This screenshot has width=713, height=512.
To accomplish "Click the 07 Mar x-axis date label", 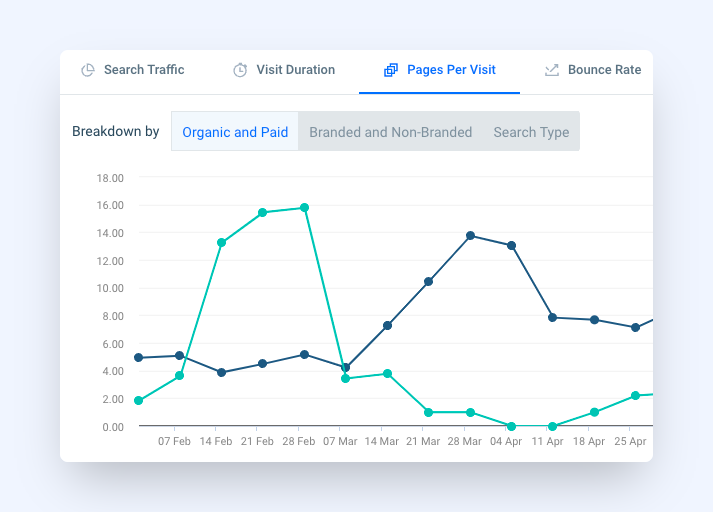I will 340,442.
